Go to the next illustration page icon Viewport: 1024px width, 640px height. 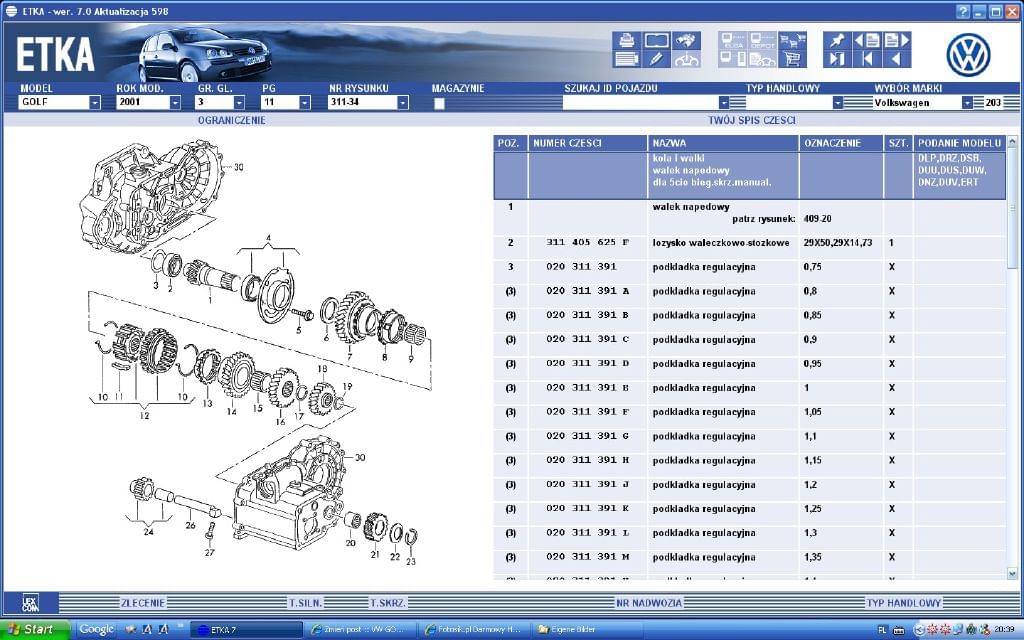coord(897,40)
